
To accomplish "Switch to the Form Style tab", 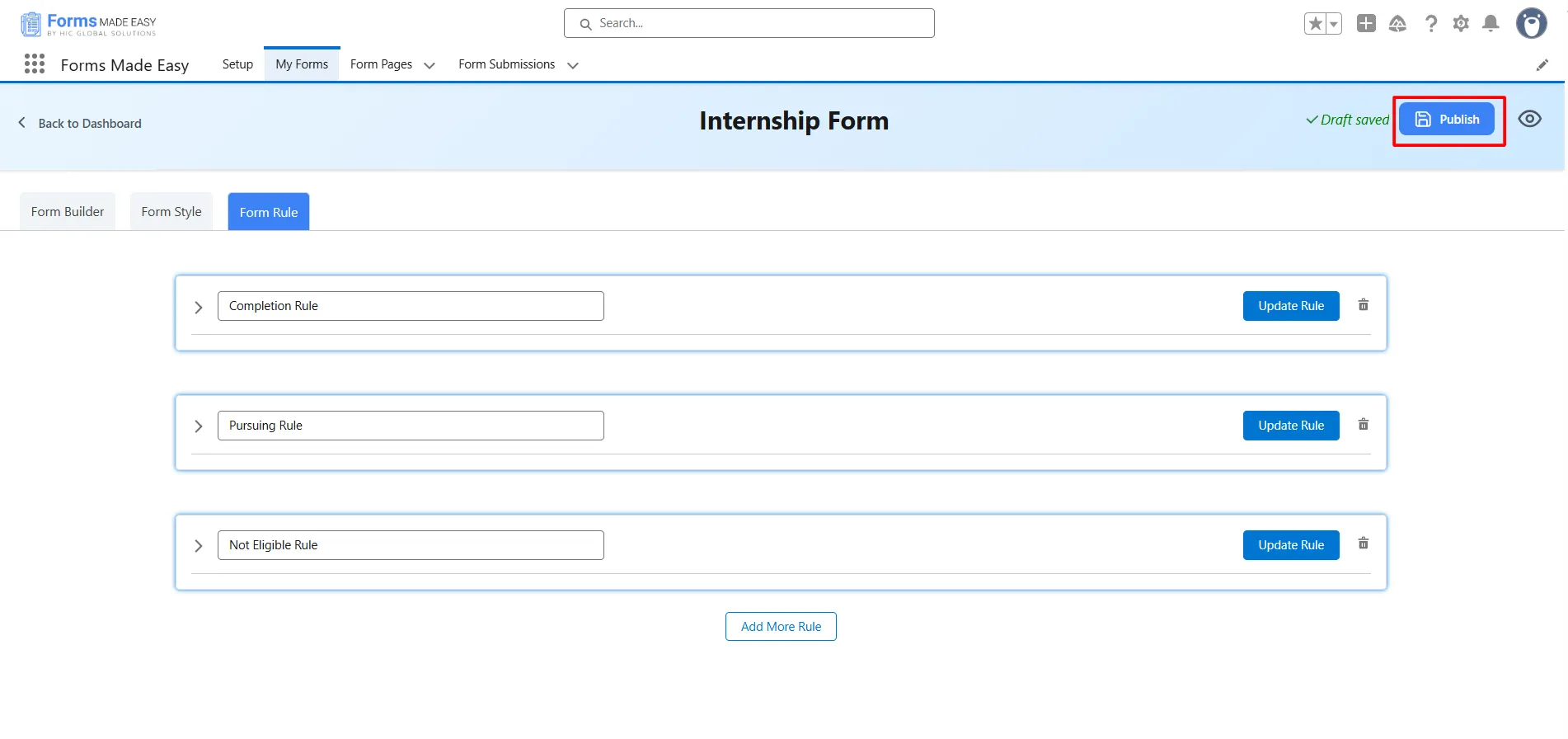I will (171, 212).
